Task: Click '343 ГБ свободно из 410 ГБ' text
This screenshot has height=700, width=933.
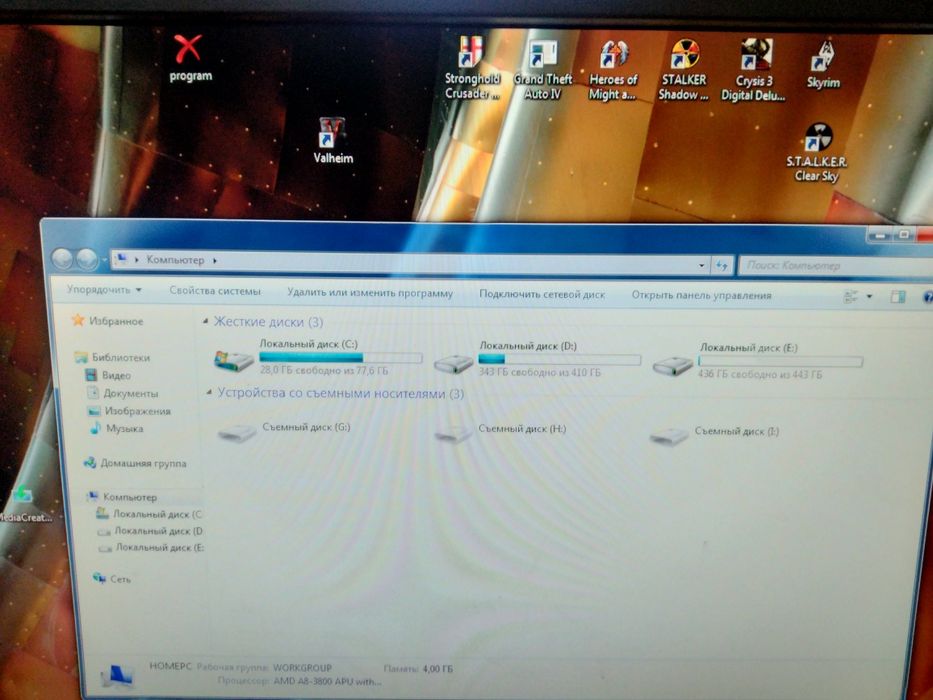Action: pyautogui.click(x=539, y=372)
